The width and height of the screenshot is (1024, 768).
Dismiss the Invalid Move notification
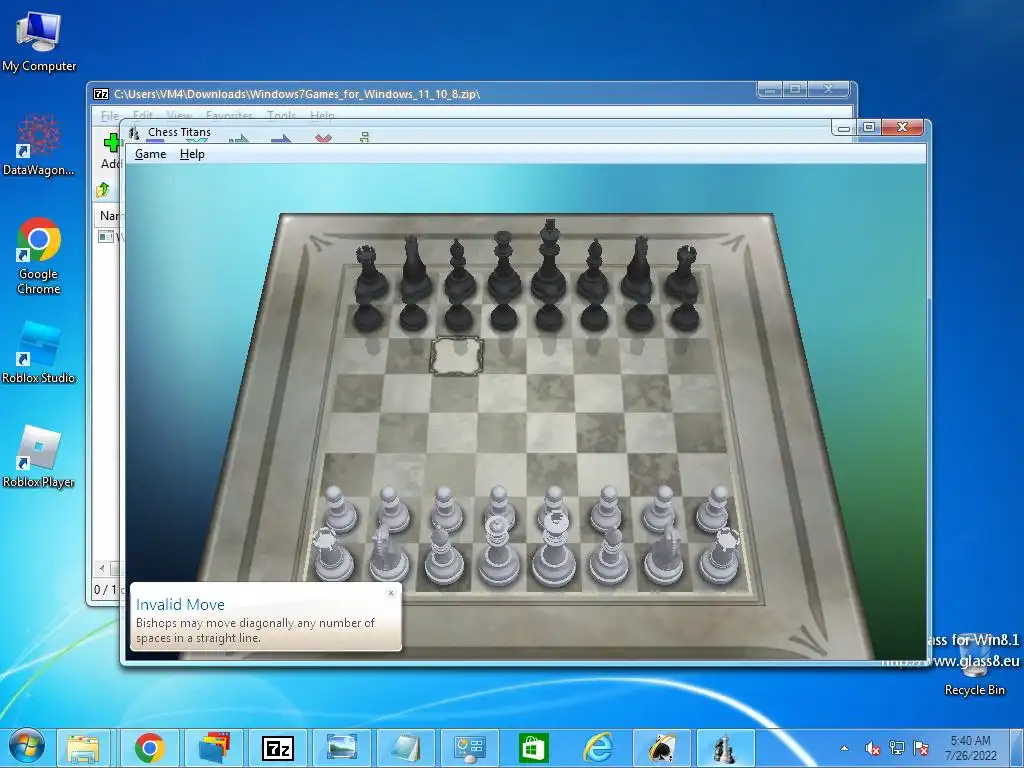tap(391, 593)
